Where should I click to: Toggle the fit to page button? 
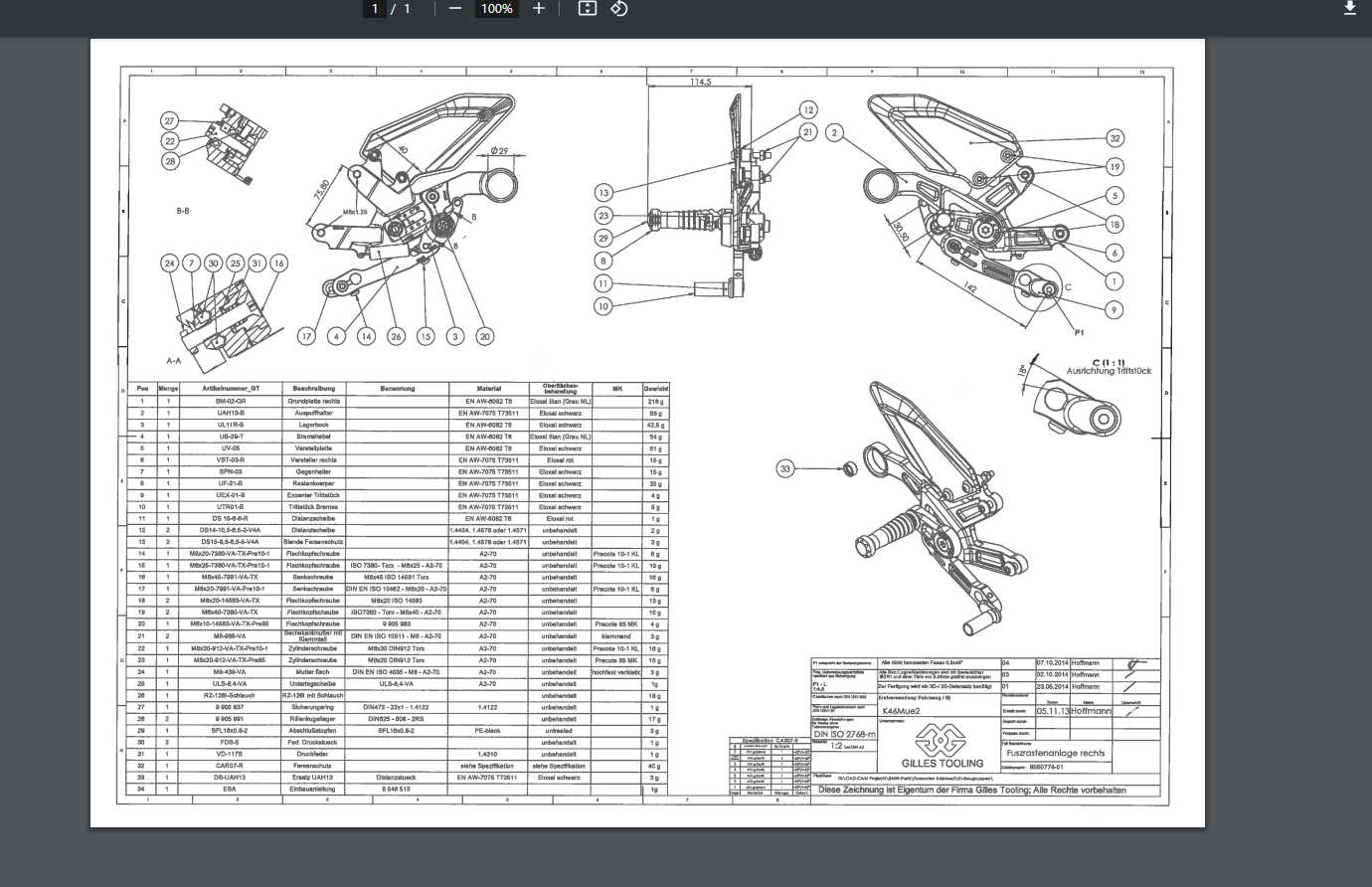click(587, 9)
